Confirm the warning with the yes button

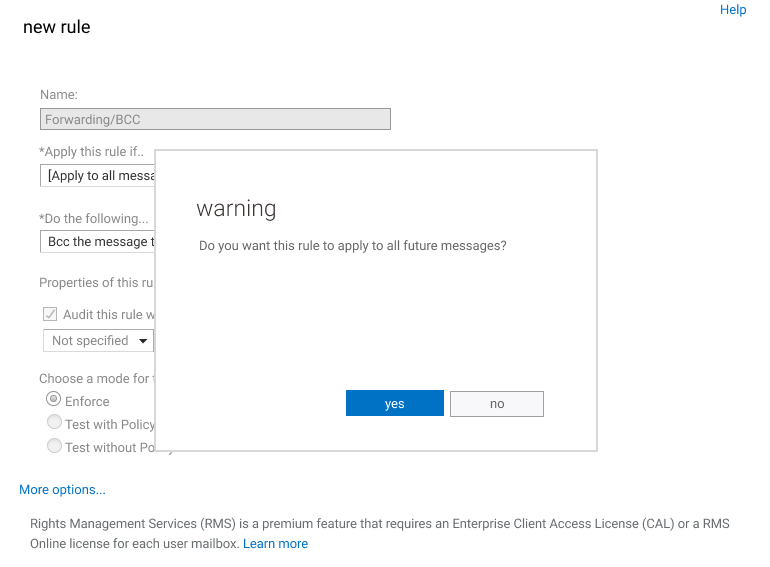(394, 403)
